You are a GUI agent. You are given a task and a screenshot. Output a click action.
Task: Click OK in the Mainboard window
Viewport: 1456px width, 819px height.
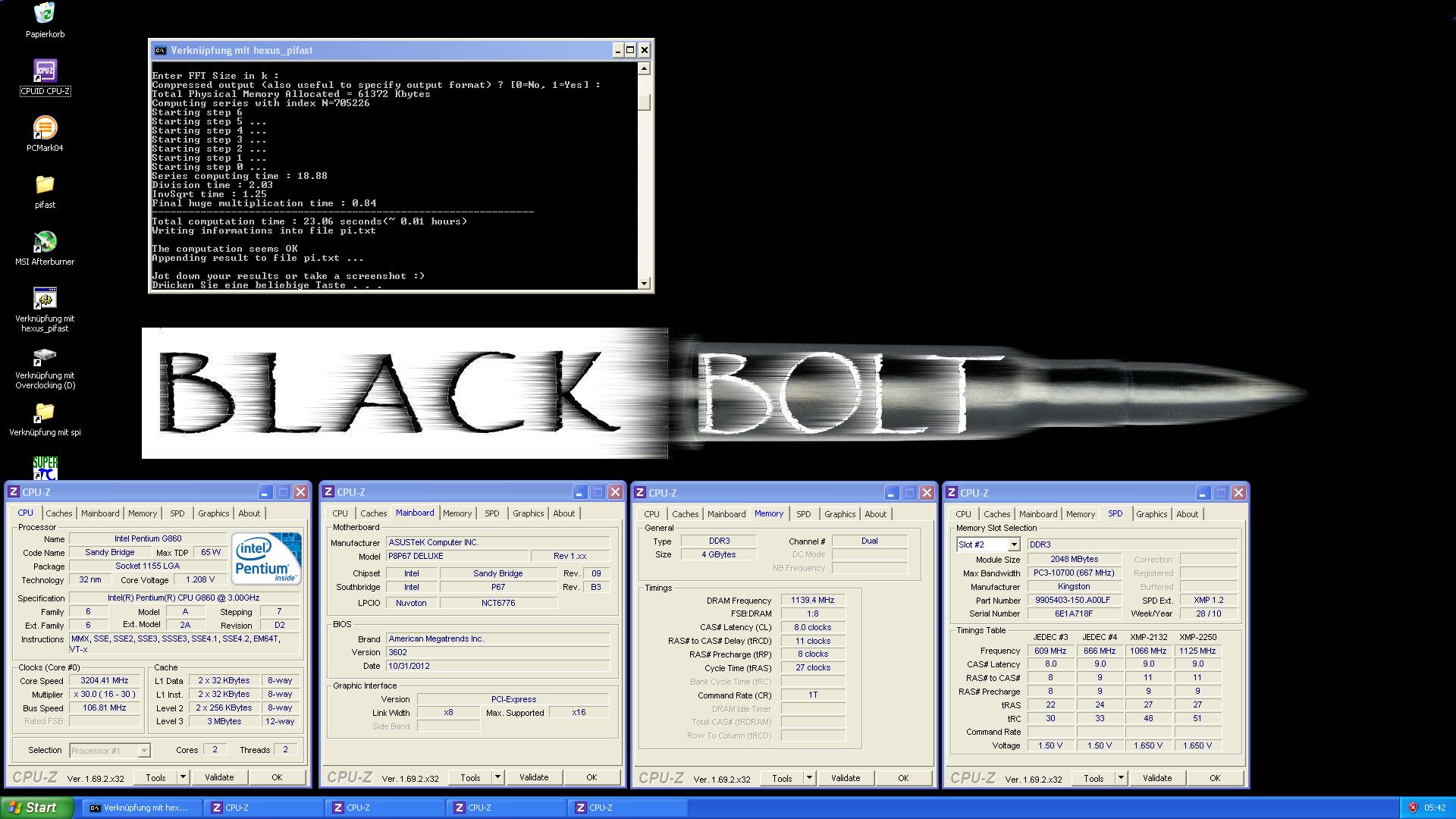click(591, 777)
